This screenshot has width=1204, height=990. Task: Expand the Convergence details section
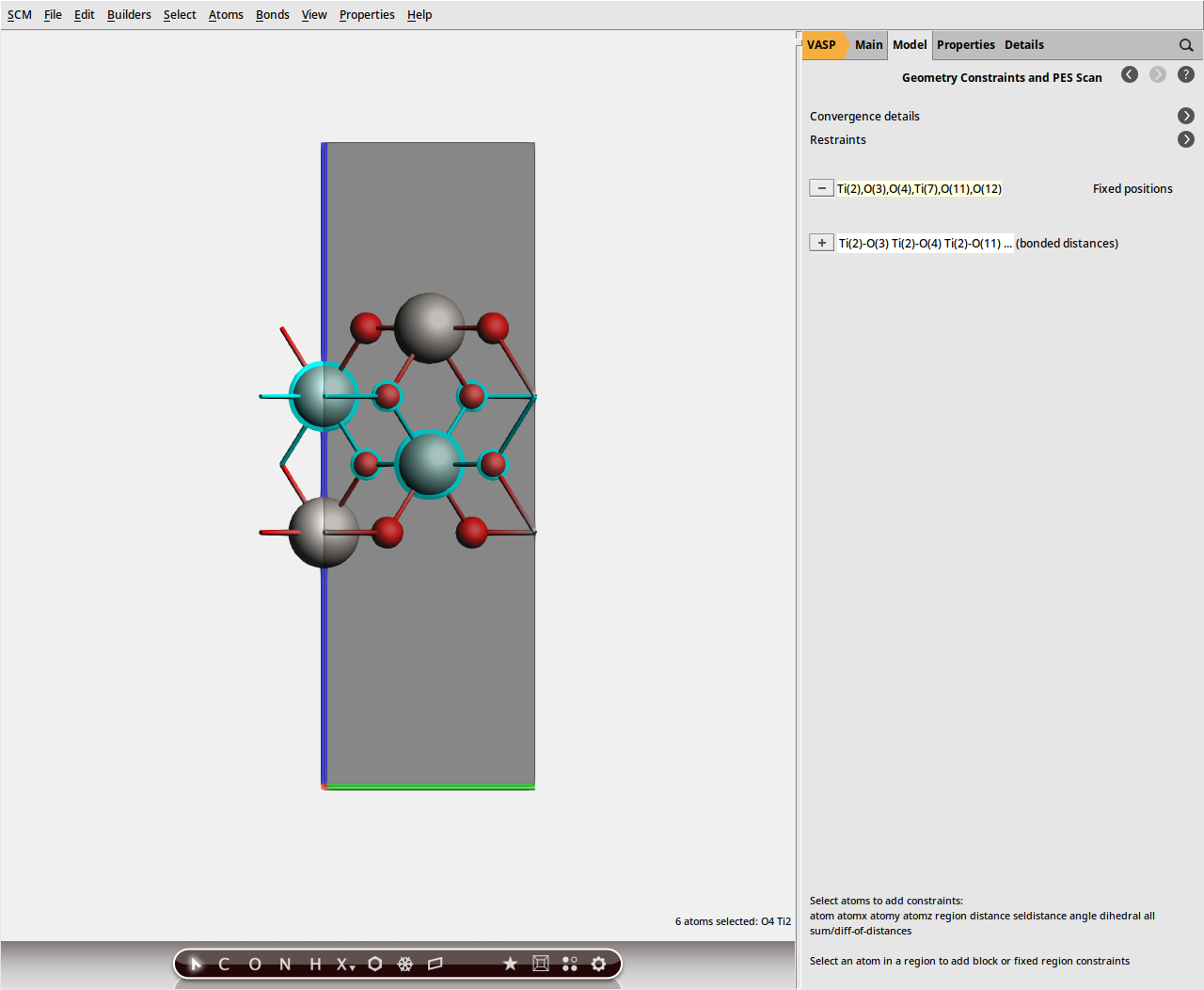[1186, 115]
